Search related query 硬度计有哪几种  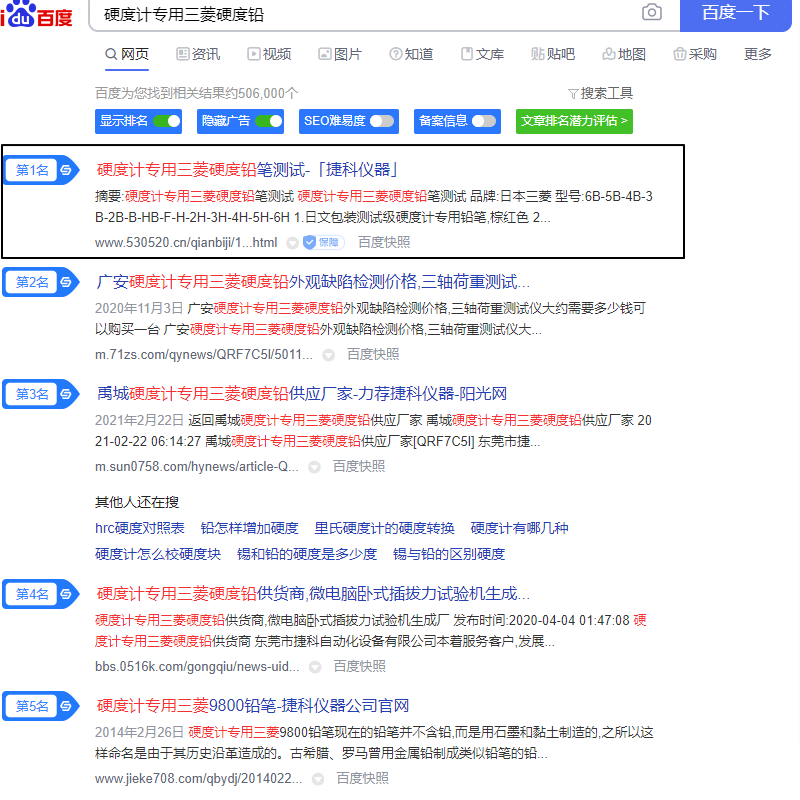pos(519,529)
